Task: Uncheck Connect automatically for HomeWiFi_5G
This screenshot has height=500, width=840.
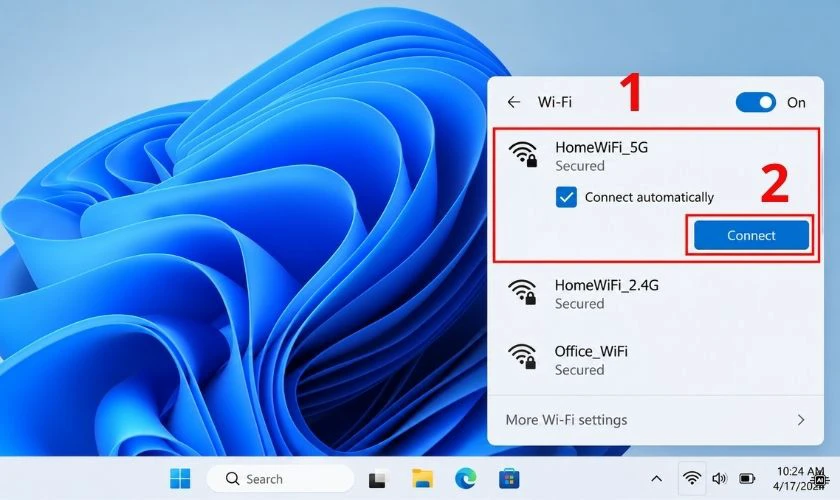Action: coord(566,197)
